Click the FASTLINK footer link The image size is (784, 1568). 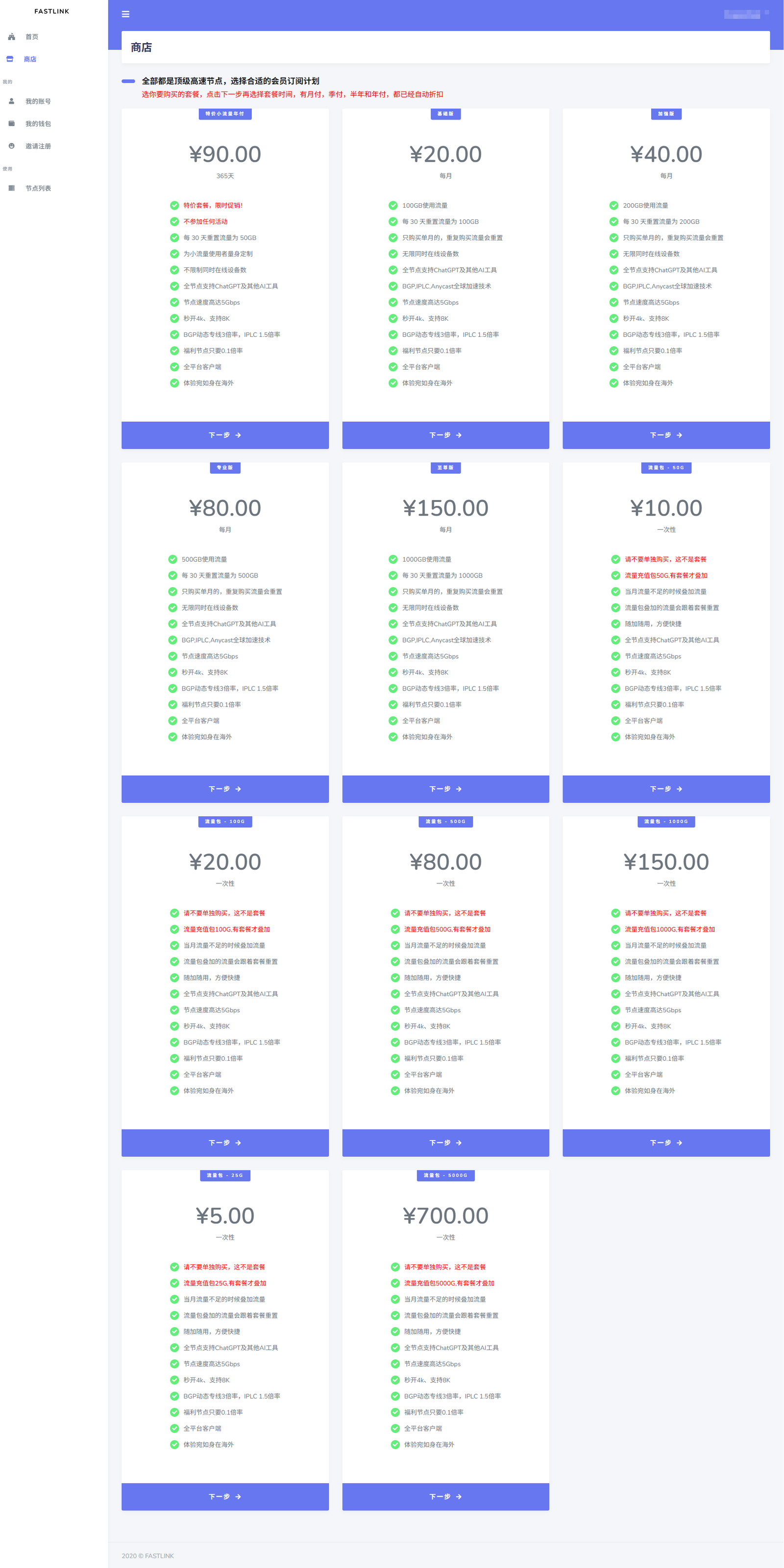click(x=159, y=1556)
